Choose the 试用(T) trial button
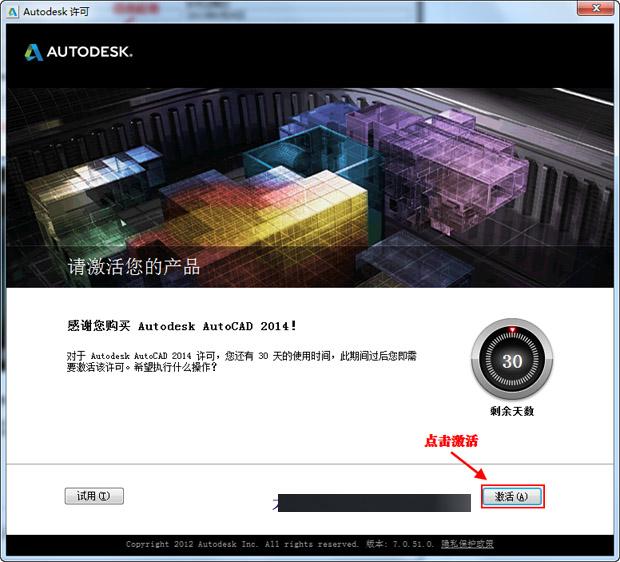The width and height of the screenshot is (620, 562). pyautogui.click(x=94, y=496)
